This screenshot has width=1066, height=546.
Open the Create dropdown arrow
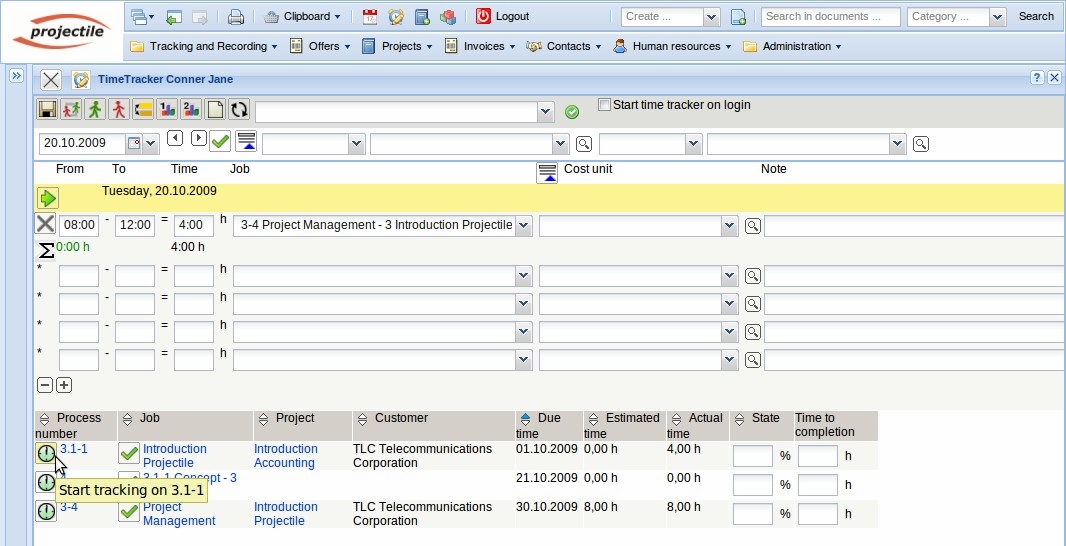point(711,17)
